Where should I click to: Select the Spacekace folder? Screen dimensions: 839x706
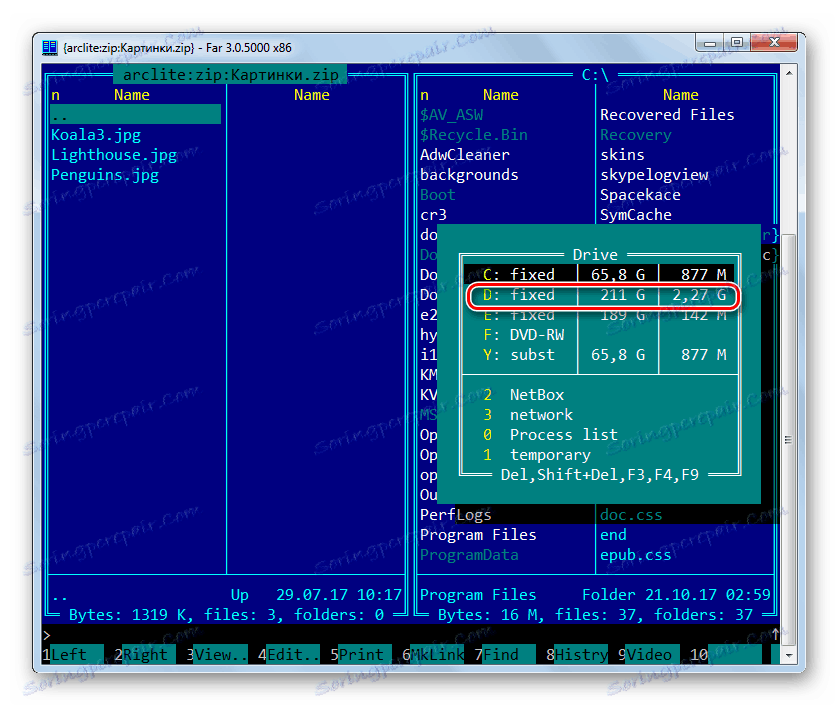click(x=640, y=195)
